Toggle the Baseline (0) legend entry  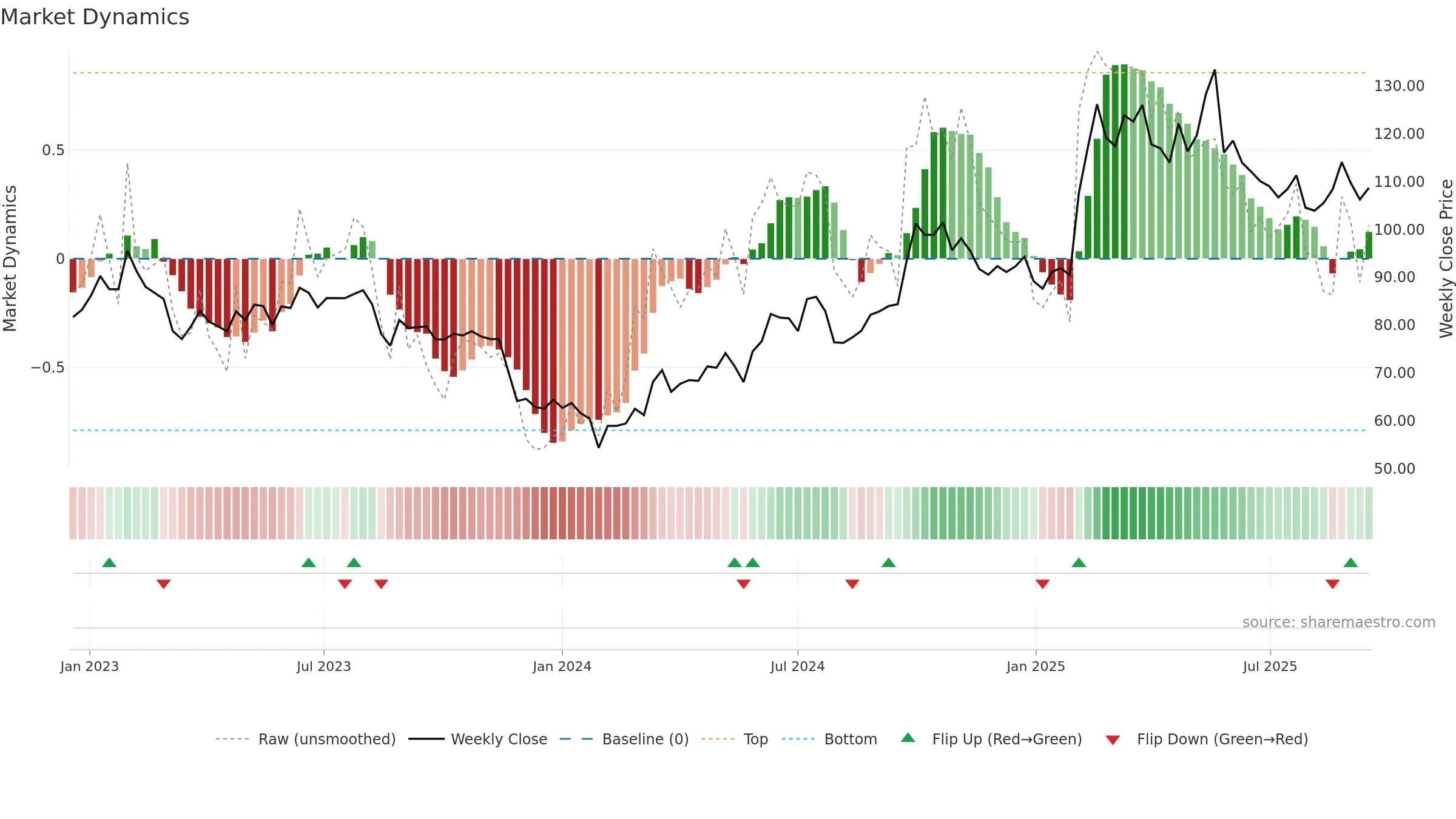[624, 739]
